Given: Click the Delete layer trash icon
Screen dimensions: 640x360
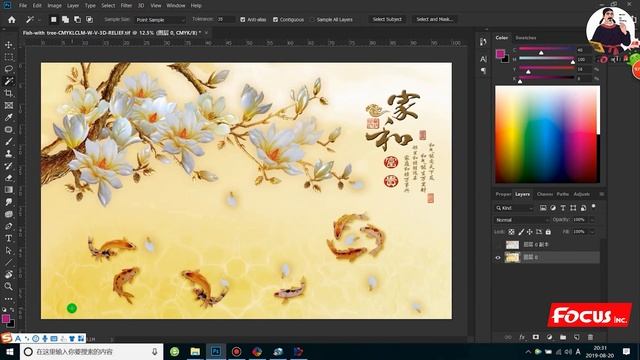Looking at the screenshot, I should 590,337.
